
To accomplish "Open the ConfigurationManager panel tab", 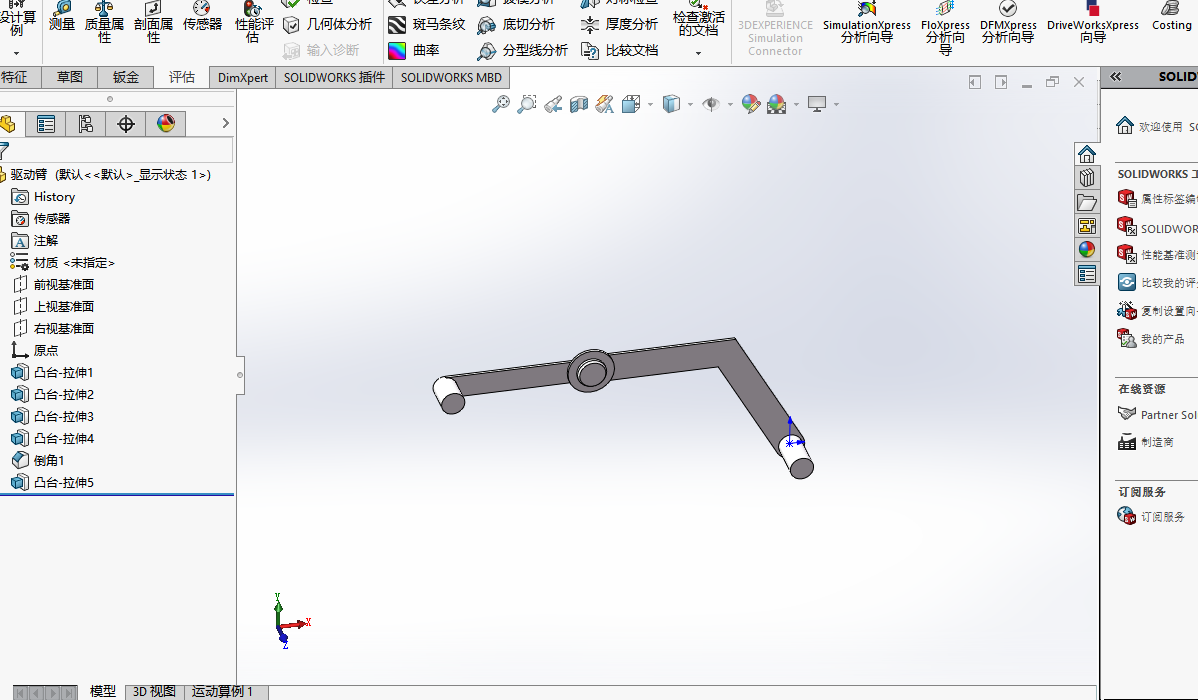I will pos(86,124).
